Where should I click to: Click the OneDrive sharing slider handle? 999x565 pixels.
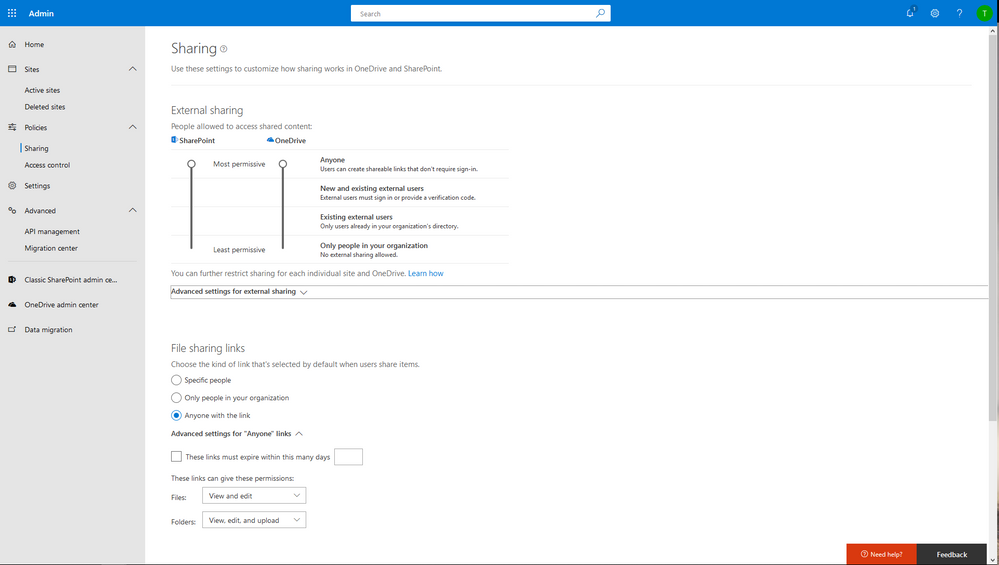[283, 164]
